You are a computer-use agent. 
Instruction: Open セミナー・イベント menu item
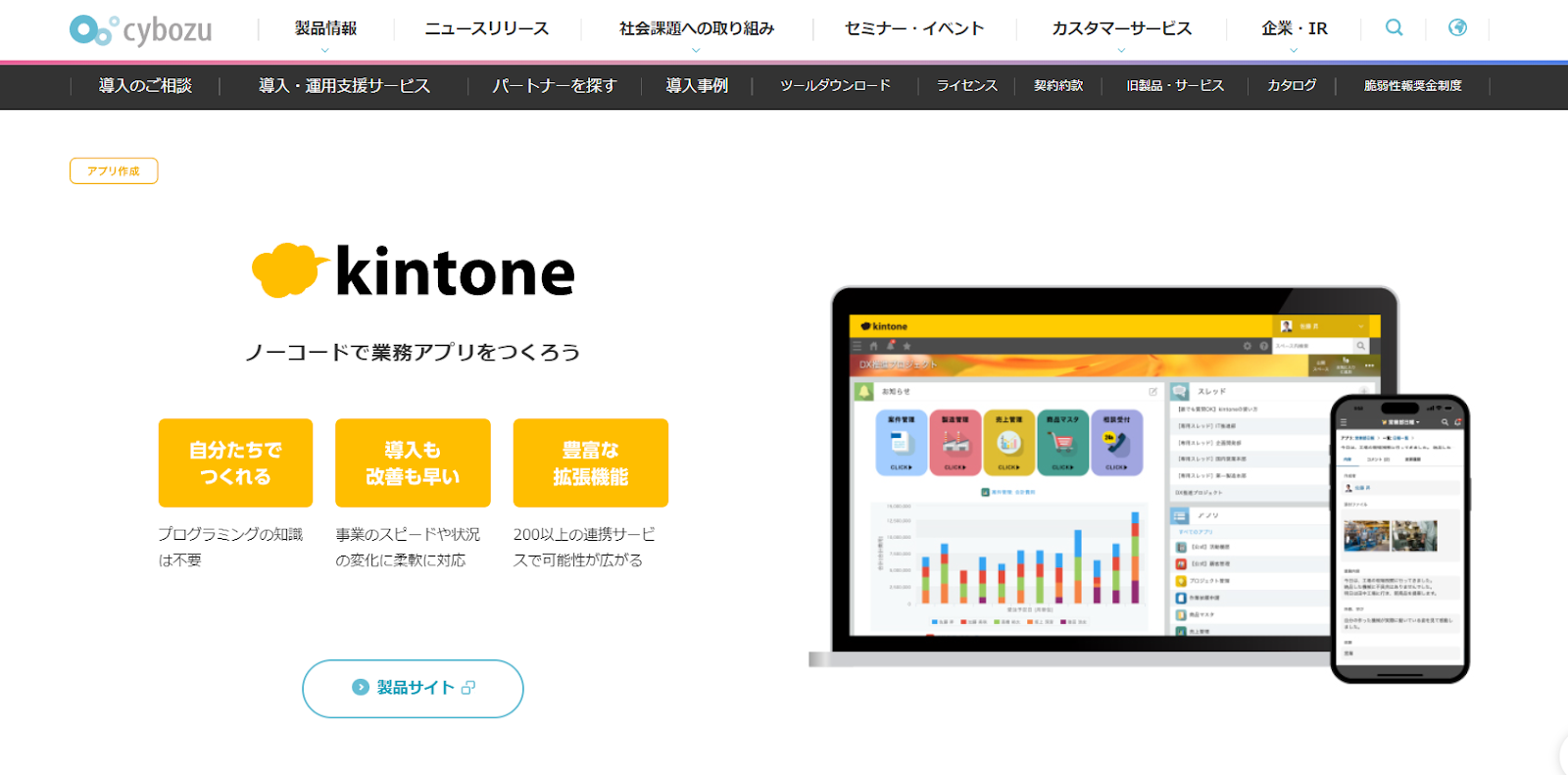914,28
